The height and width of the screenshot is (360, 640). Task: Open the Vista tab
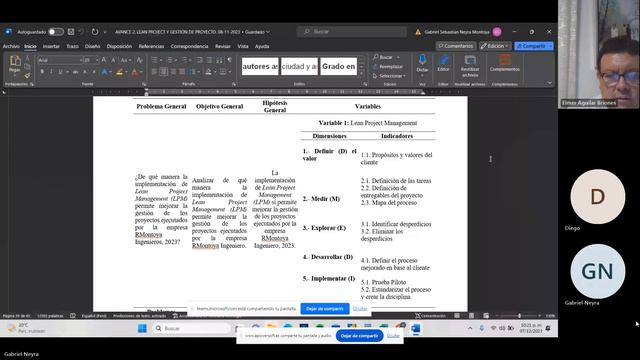click(x=243, y=47)
